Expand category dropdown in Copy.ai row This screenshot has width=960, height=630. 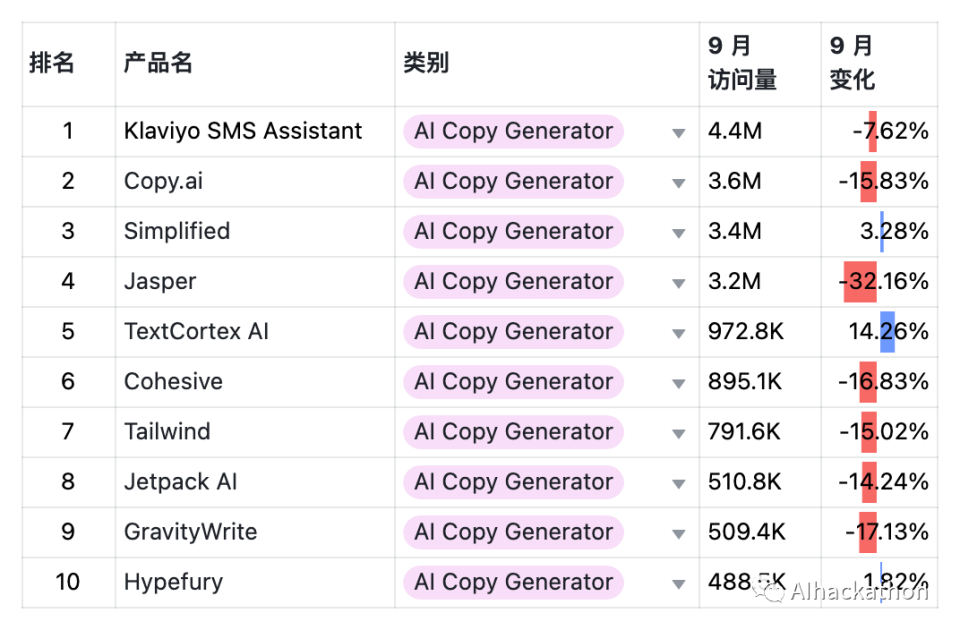[679, 183]
